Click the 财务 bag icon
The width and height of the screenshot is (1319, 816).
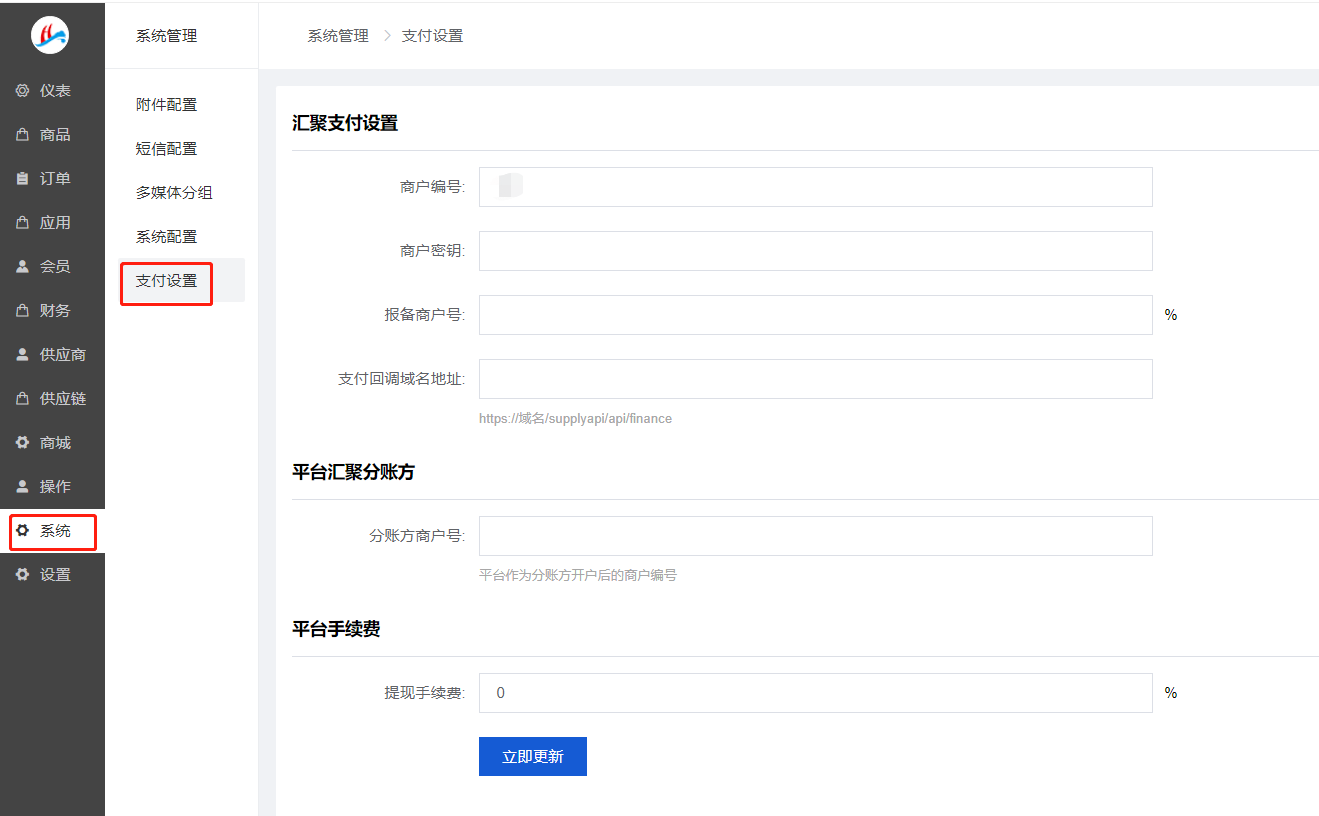point(22,311)
